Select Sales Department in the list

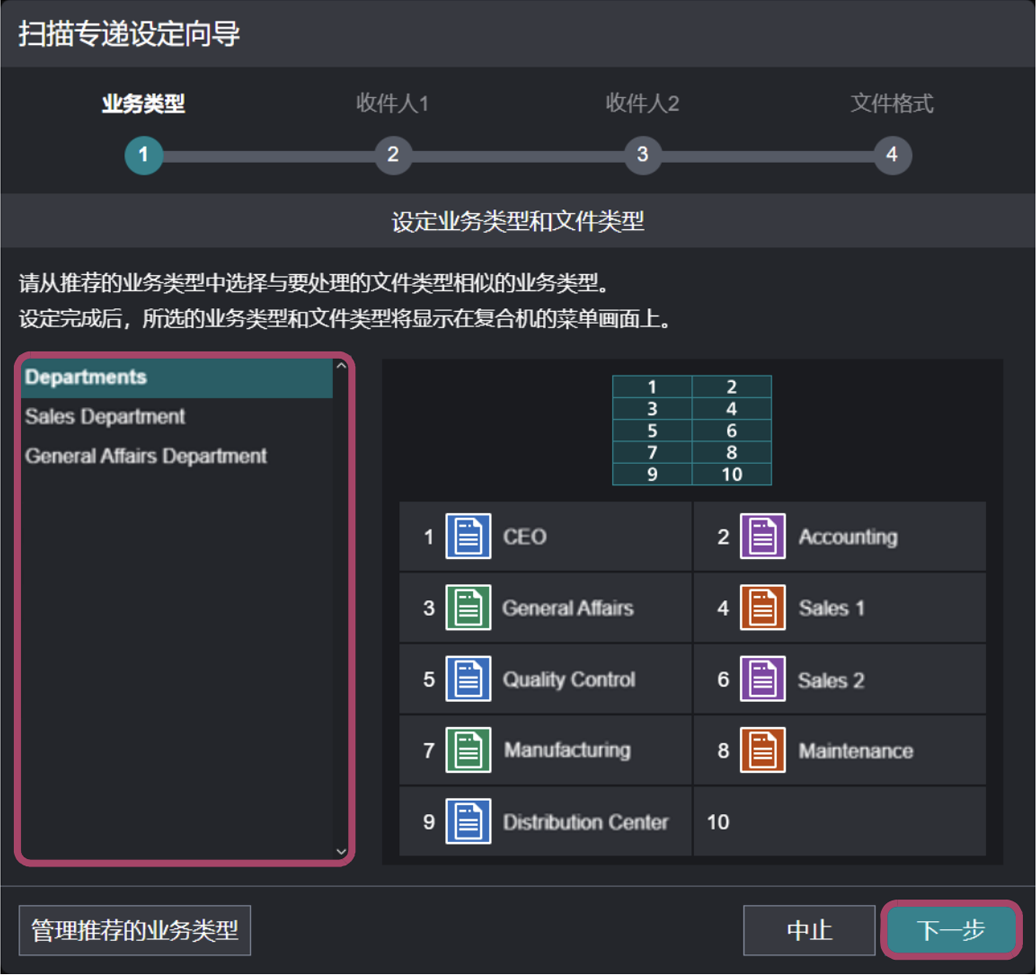coord(105,417)
